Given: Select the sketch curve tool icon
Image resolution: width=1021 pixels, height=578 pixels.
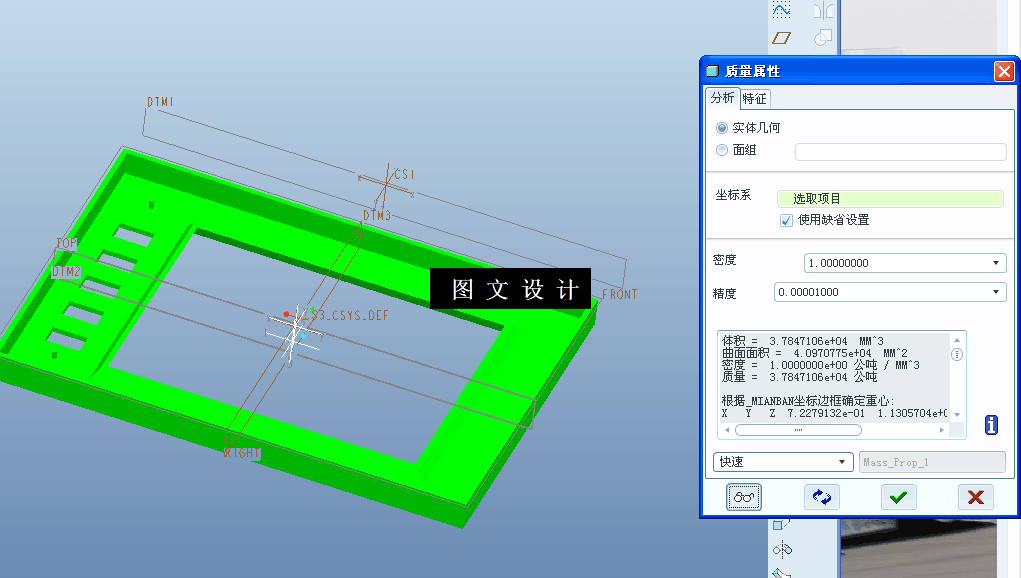Looking at the screenshot, I should click(781, 9).
